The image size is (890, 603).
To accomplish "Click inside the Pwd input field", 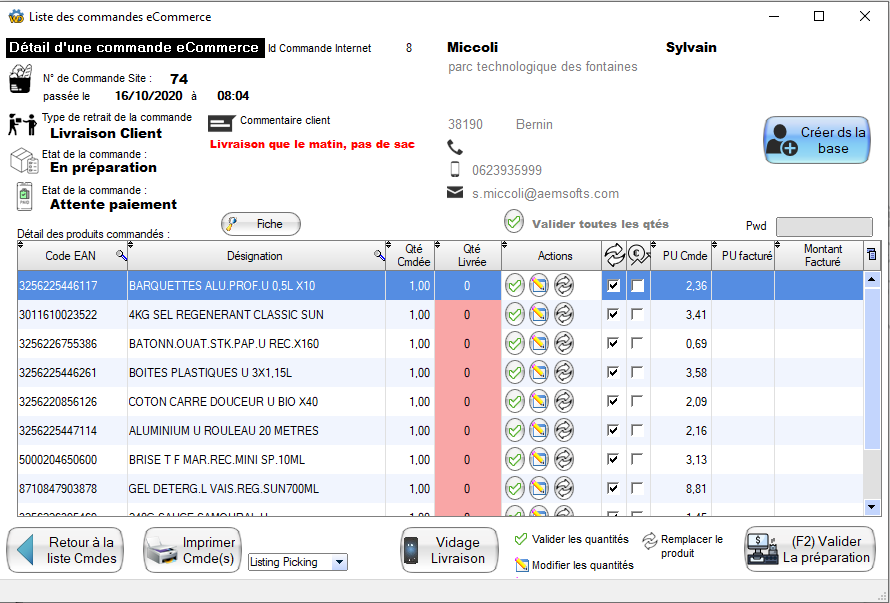I will pyautogui.click(x=822, y=226).
